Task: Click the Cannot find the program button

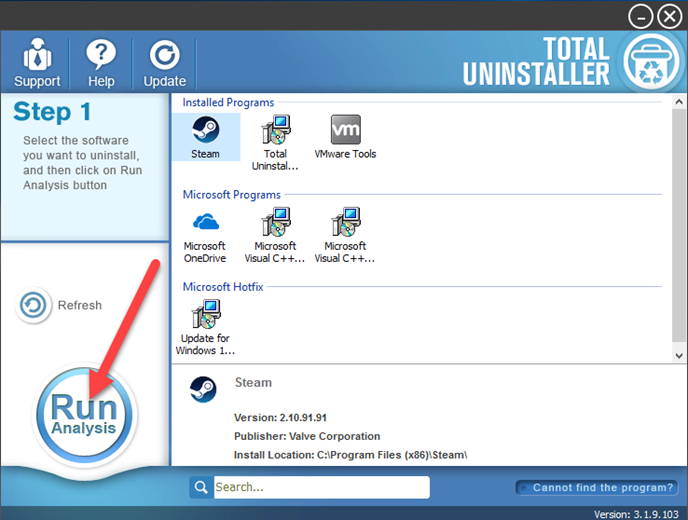Action: tap(597, 488)
